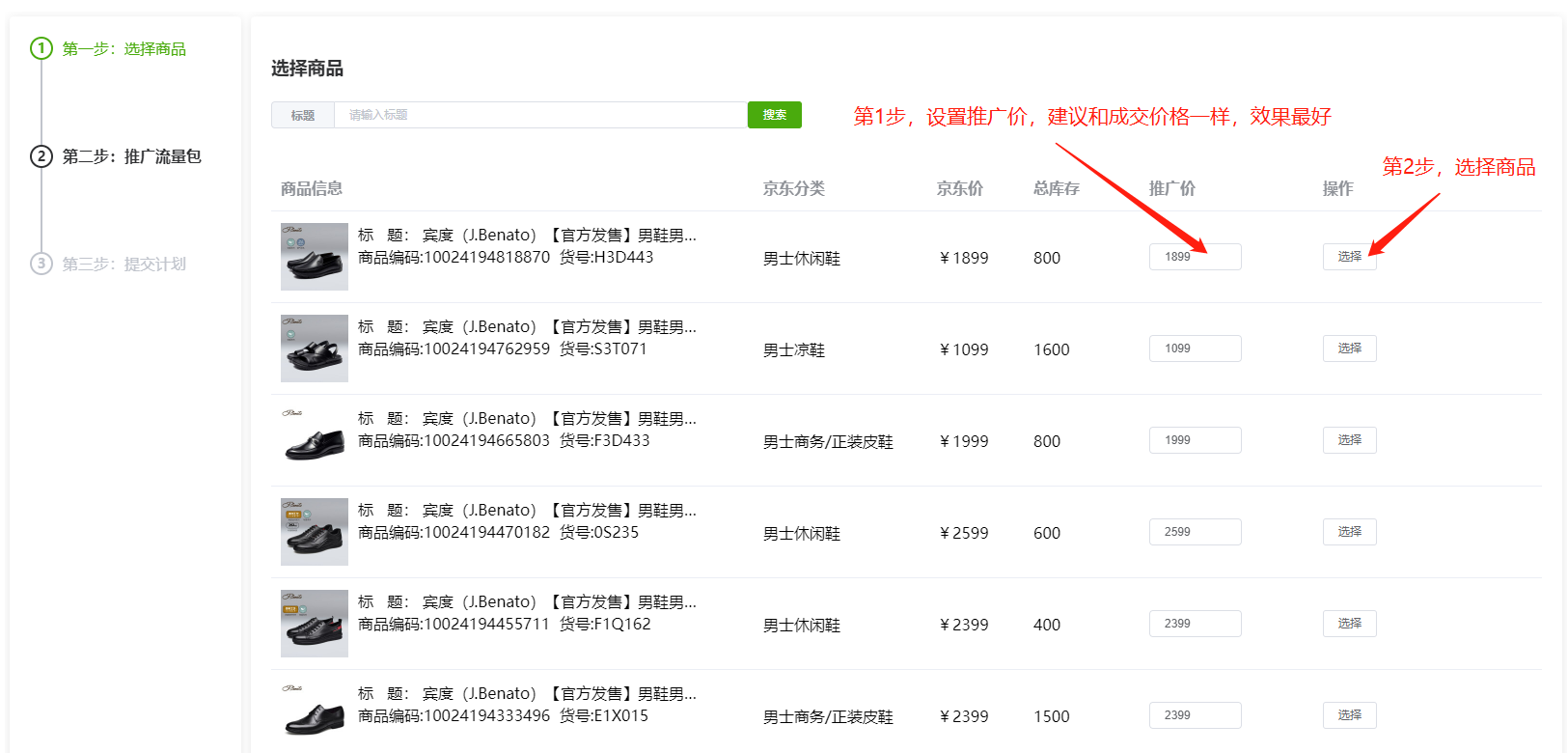Edit promotion price field showing 1099

point(1195,349)
